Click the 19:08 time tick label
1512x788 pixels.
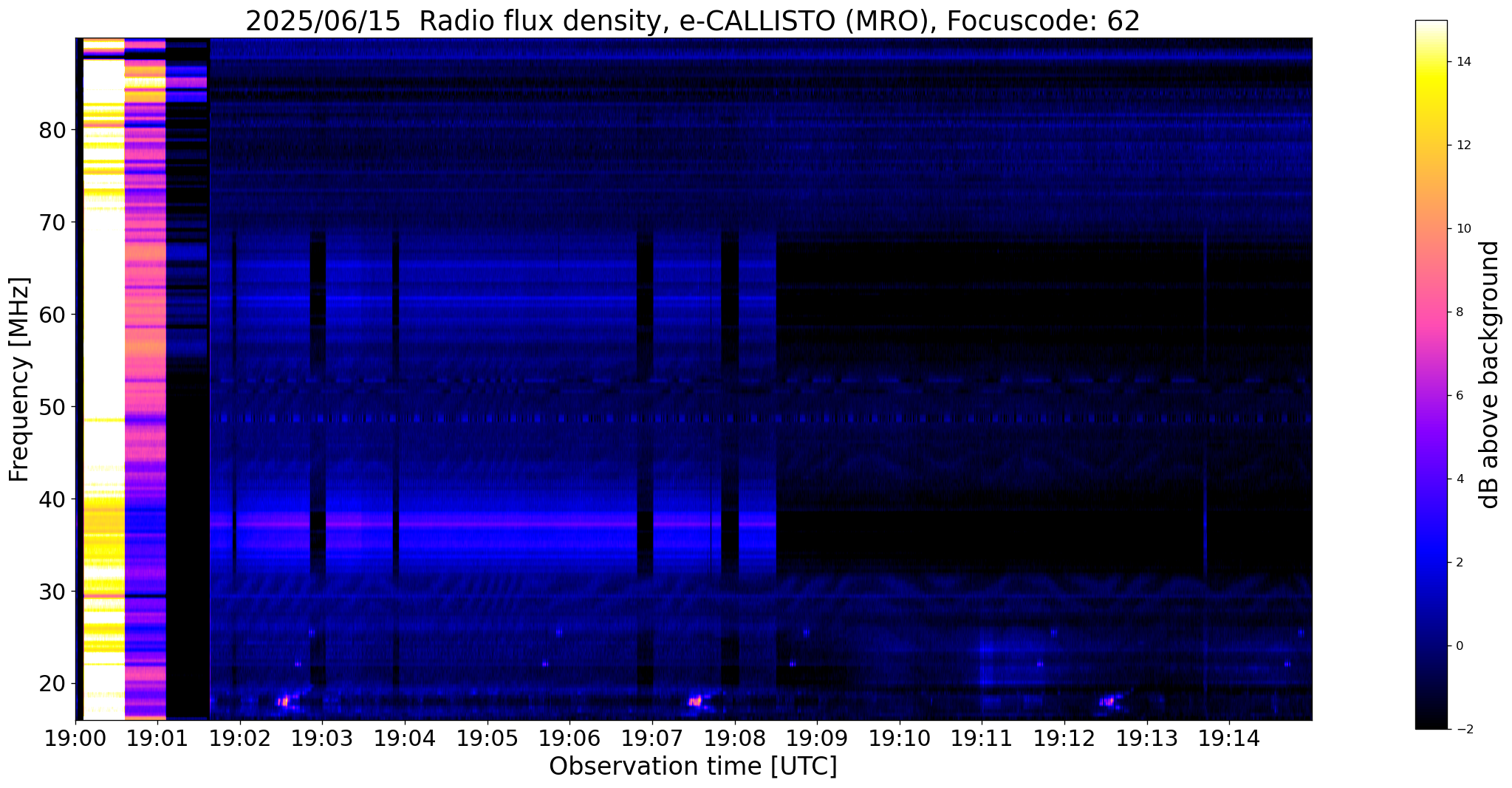[x=734, y=738]
